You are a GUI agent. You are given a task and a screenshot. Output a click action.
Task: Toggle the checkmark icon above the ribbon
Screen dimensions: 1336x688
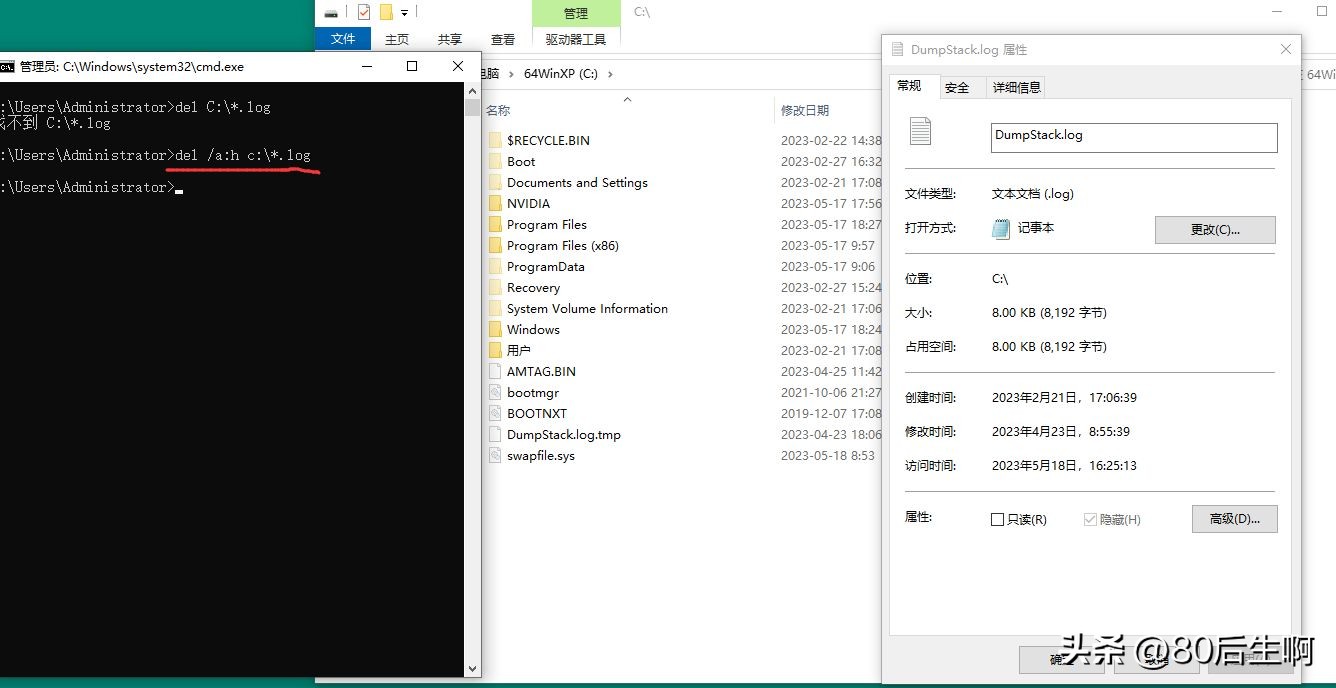364,12
